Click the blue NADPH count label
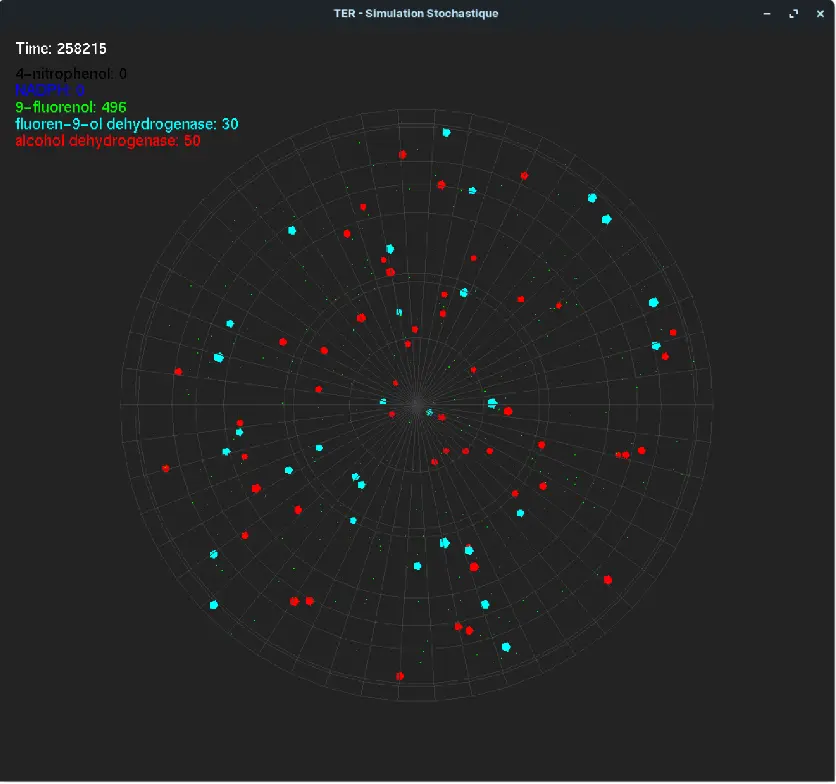 [50, 90]
